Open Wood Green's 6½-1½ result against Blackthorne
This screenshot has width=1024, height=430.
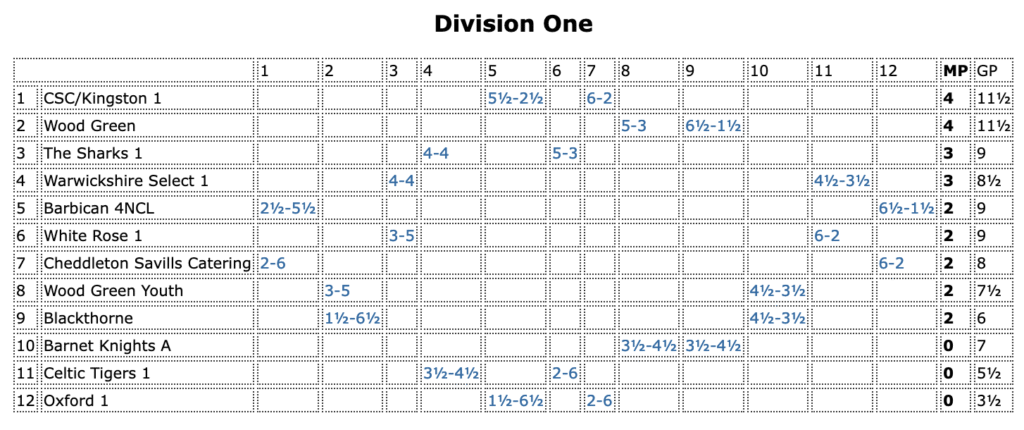(712, 126)
